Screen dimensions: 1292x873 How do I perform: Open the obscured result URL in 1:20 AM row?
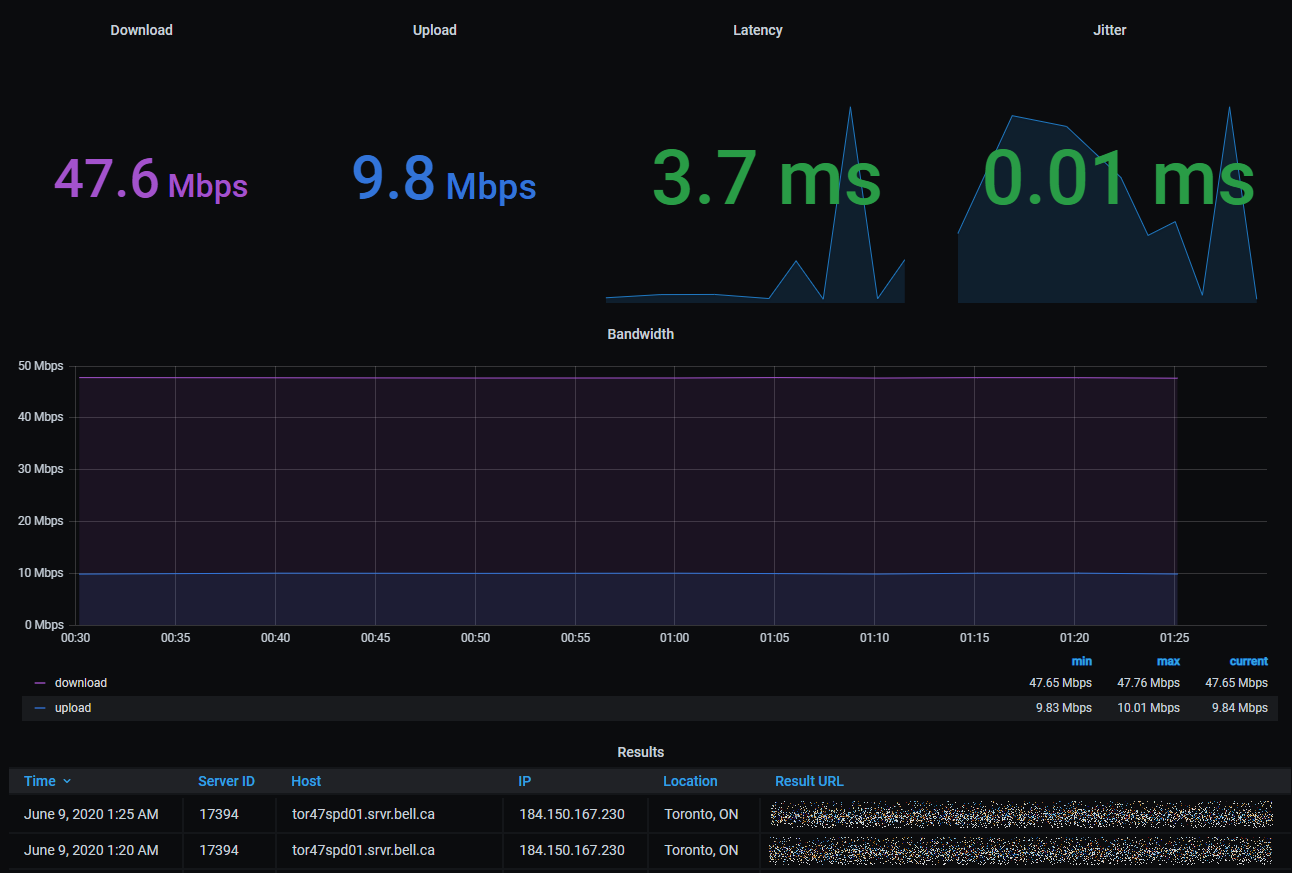pyautogui.click(x=1021, y=850)
